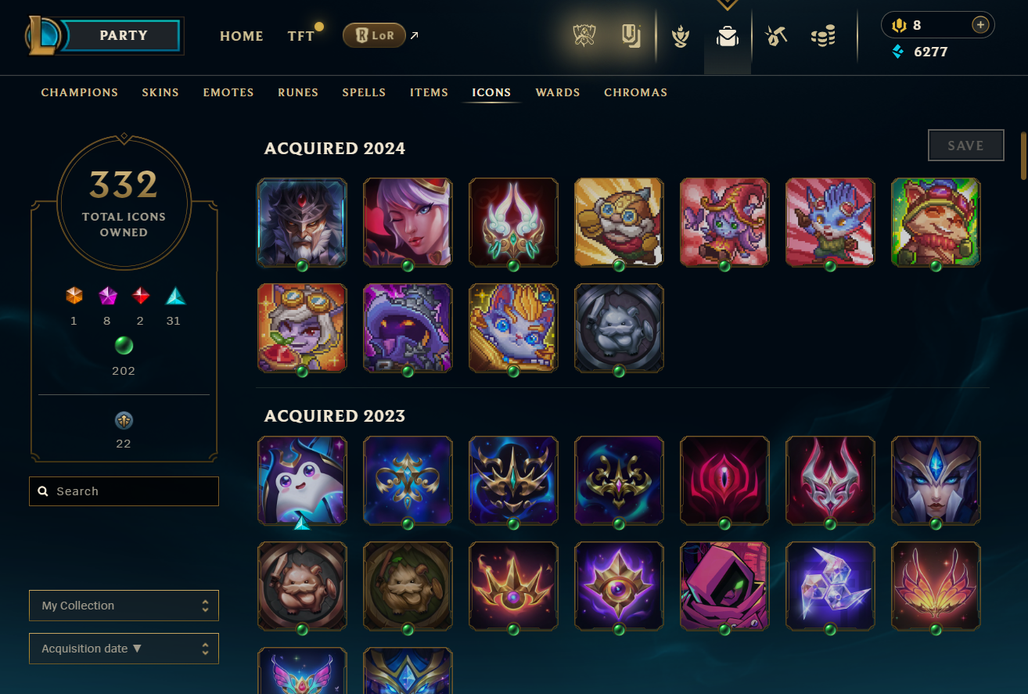
Task: Open the Clash crossed-banners icon
Action: 583,36
